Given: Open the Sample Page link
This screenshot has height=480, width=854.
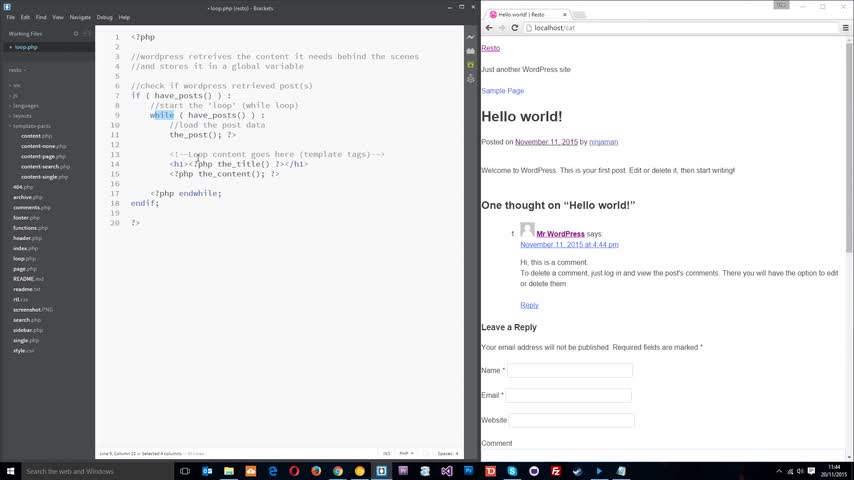Looking at the screenshot, I should (x=502, y=91).
